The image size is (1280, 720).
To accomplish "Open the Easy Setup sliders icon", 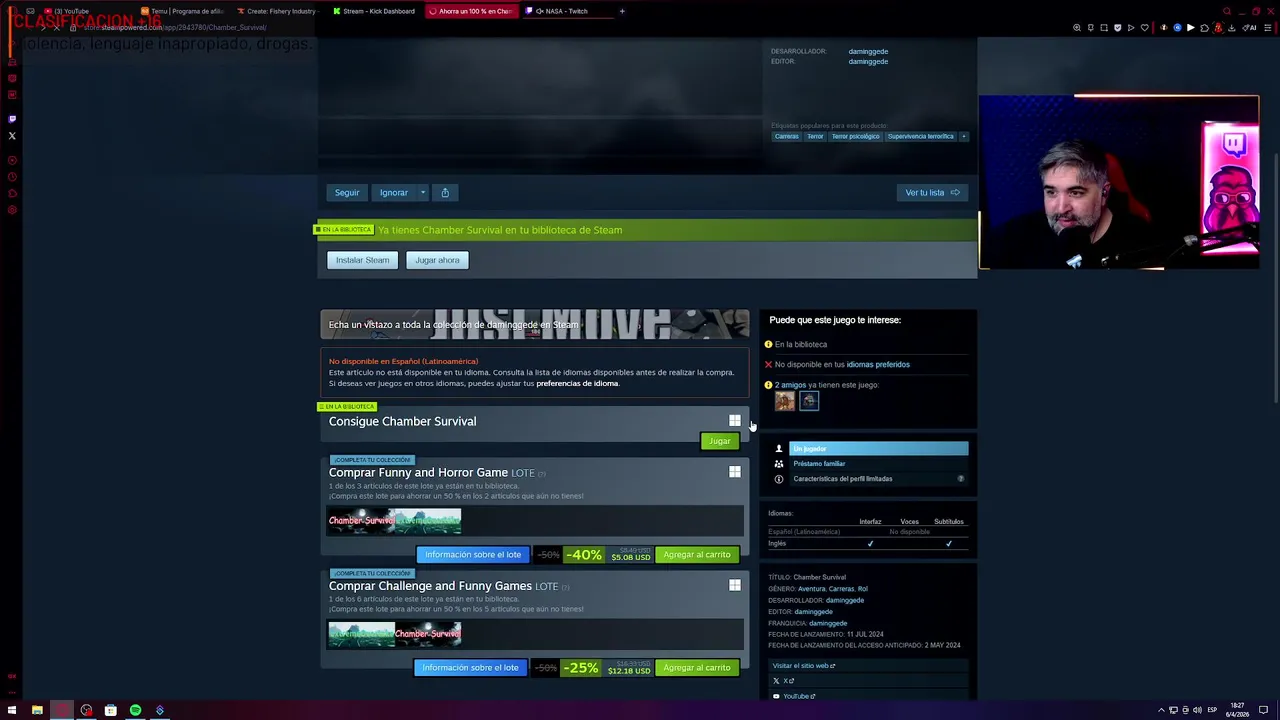I will coord(1268,28).
